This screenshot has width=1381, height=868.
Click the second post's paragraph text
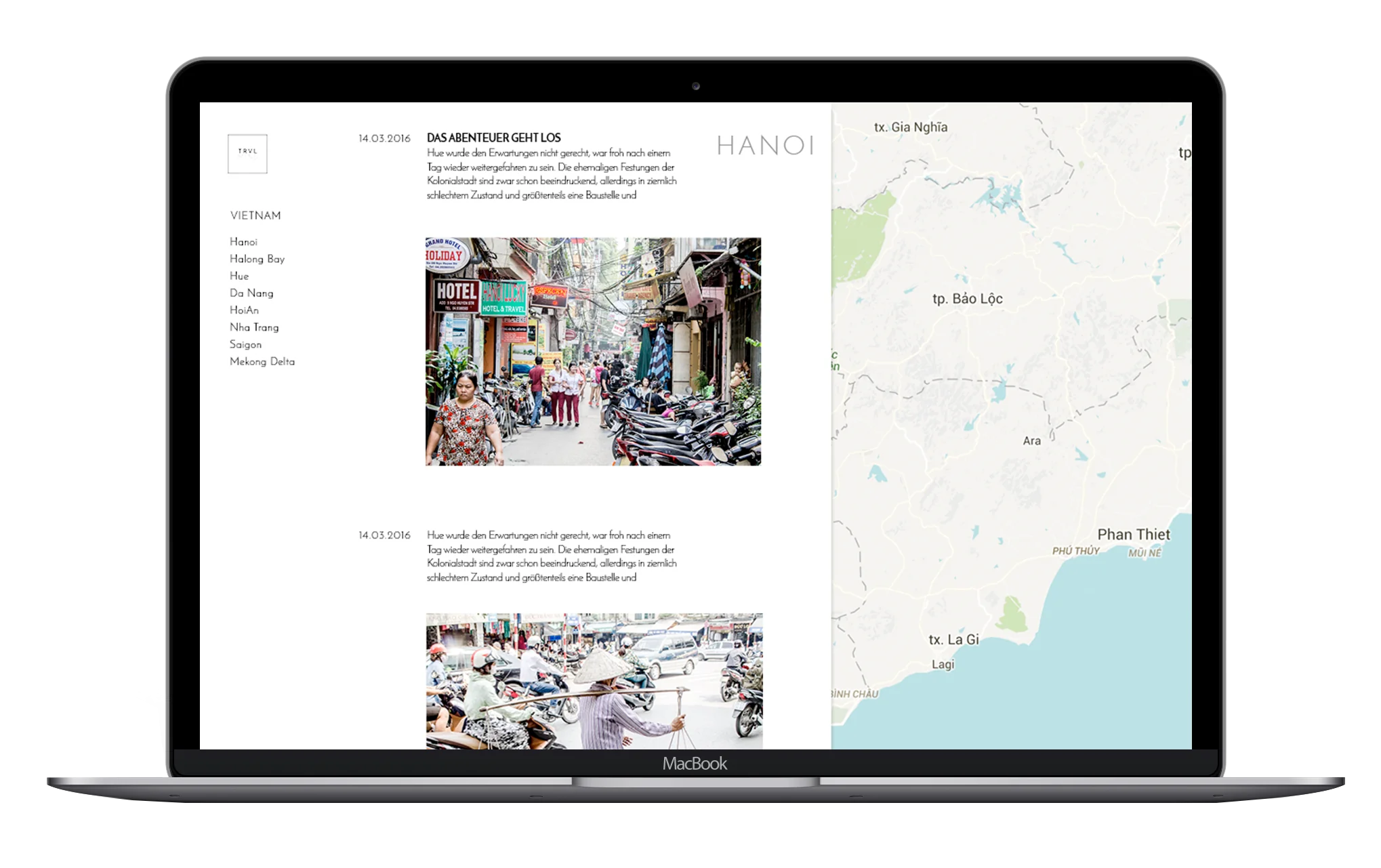coord(552,556)
